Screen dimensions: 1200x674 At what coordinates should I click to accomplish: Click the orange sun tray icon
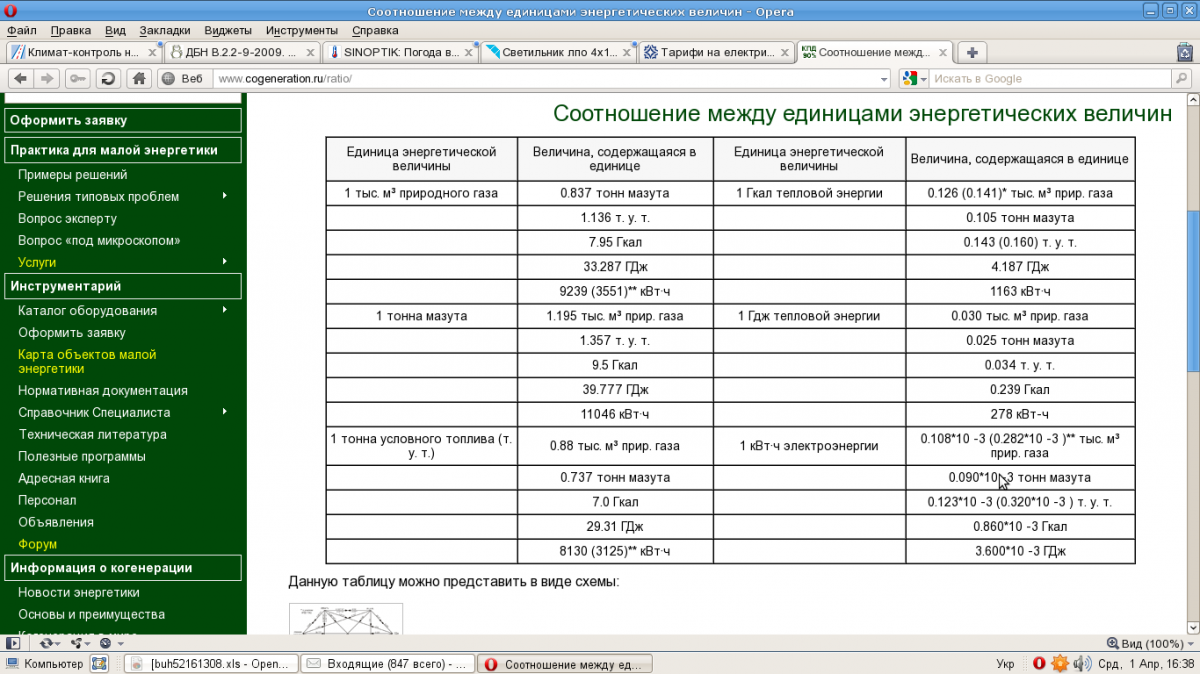[1059, 663]
